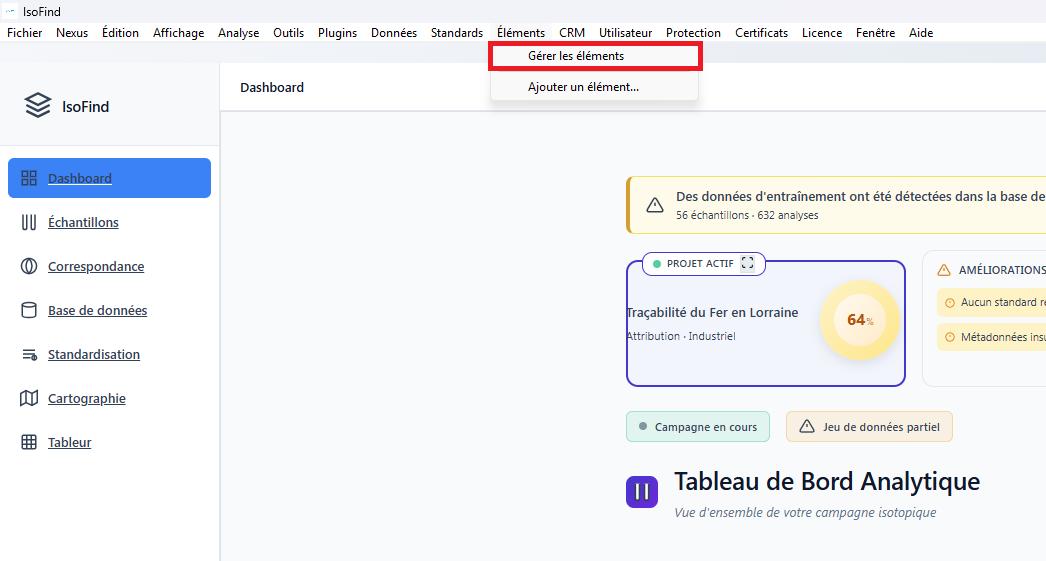Click the IsoFind layers logo icon
Image resolution: width=1046 pixels, height=561 pixels.
point(38,106)
